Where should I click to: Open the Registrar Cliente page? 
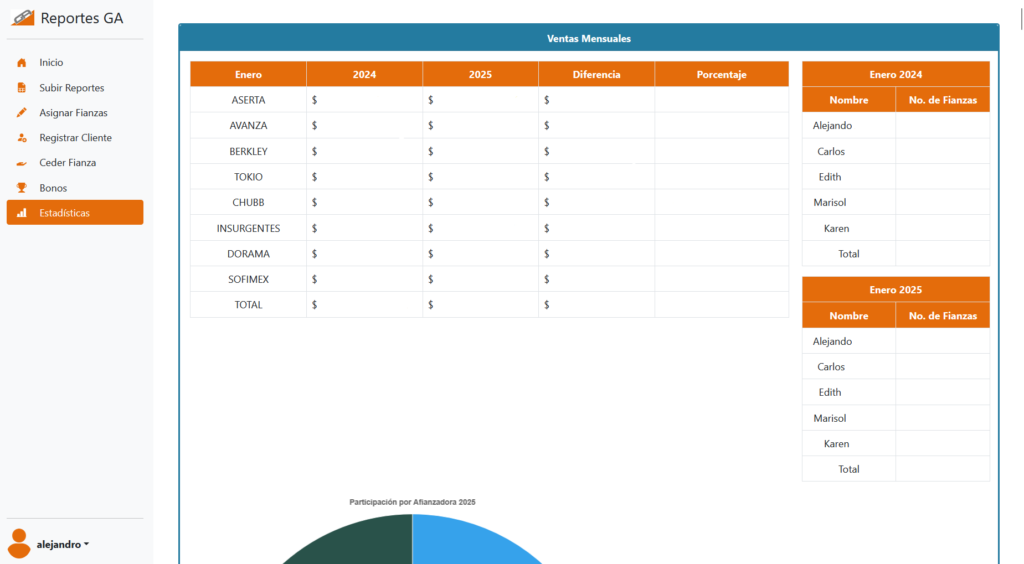click(x=75, y=138)
